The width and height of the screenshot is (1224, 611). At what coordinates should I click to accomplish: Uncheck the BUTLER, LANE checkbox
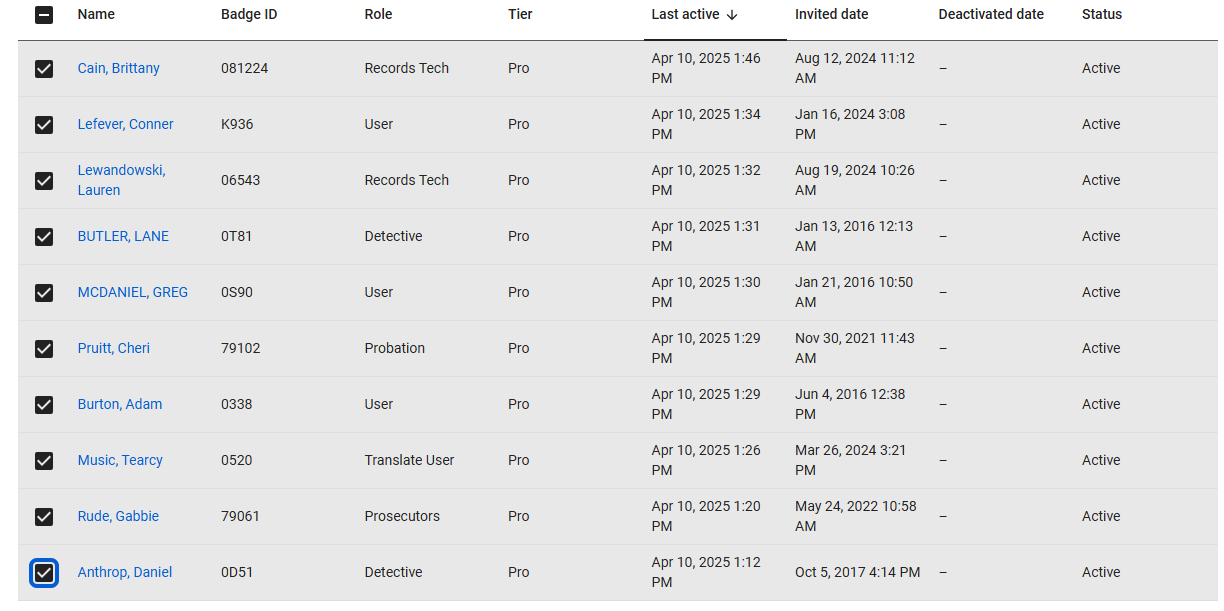click(x=44, y=237)
